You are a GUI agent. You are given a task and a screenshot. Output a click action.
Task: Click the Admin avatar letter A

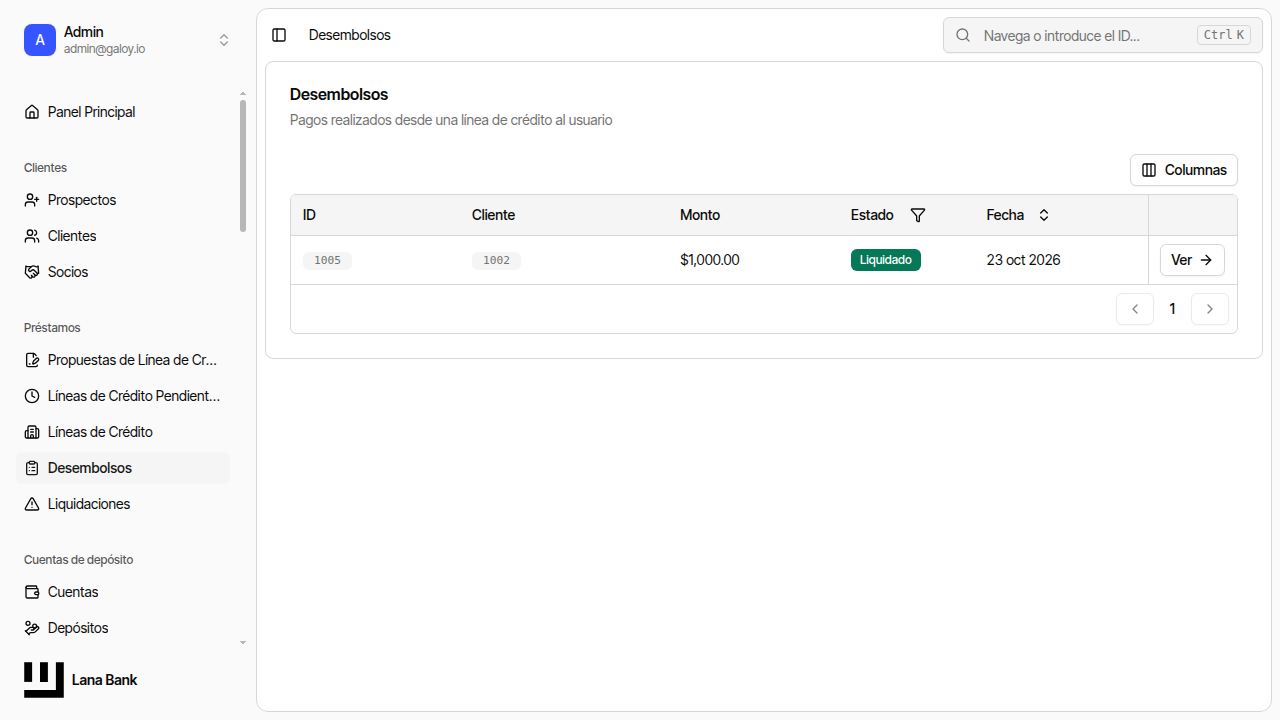(x=40, y=40)
